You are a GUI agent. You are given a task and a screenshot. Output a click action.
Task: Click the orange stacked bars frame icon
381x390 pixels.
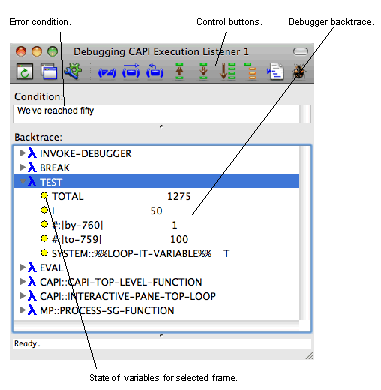251,71
